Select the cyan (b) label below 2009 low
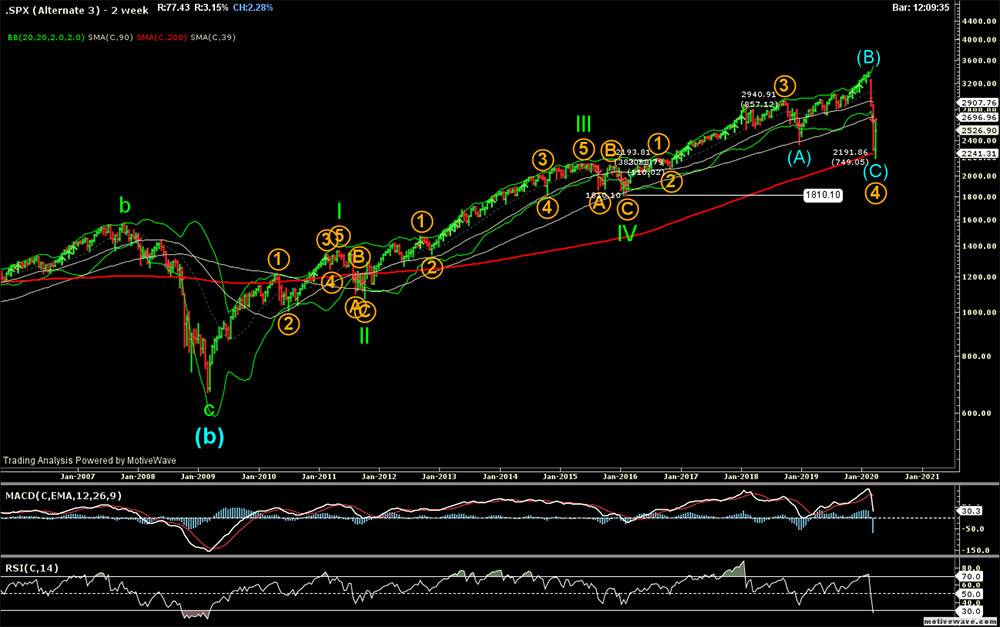This screenshot has width=1000, height=627. [x=209, y=435]
